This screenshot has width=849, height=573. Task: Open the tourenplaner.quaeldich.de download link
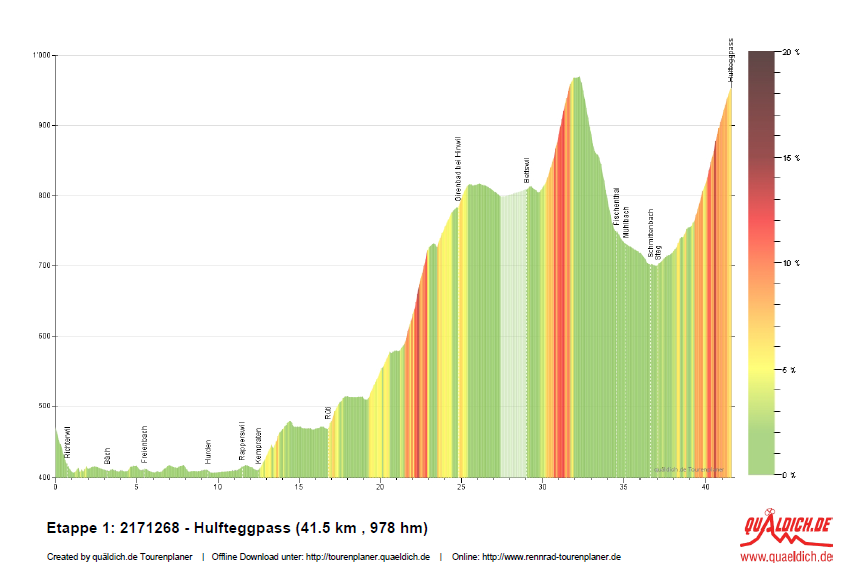tap(370, 557)
